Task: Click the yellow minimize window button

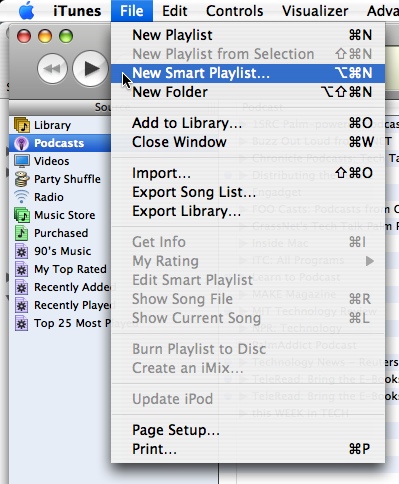Action: 45,36
